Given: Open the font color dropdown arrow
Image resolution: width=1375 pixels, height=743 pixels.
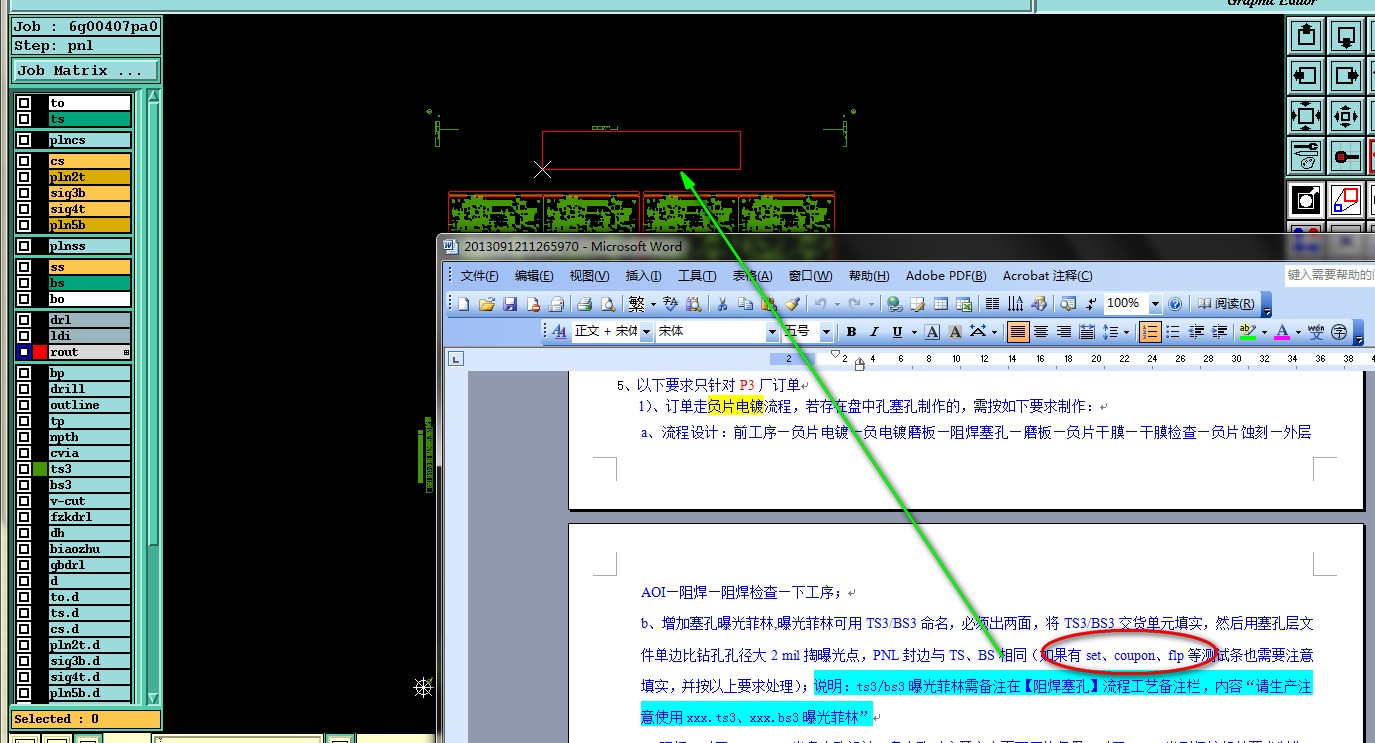Looking at the screenshot, I should point(1298,332).
